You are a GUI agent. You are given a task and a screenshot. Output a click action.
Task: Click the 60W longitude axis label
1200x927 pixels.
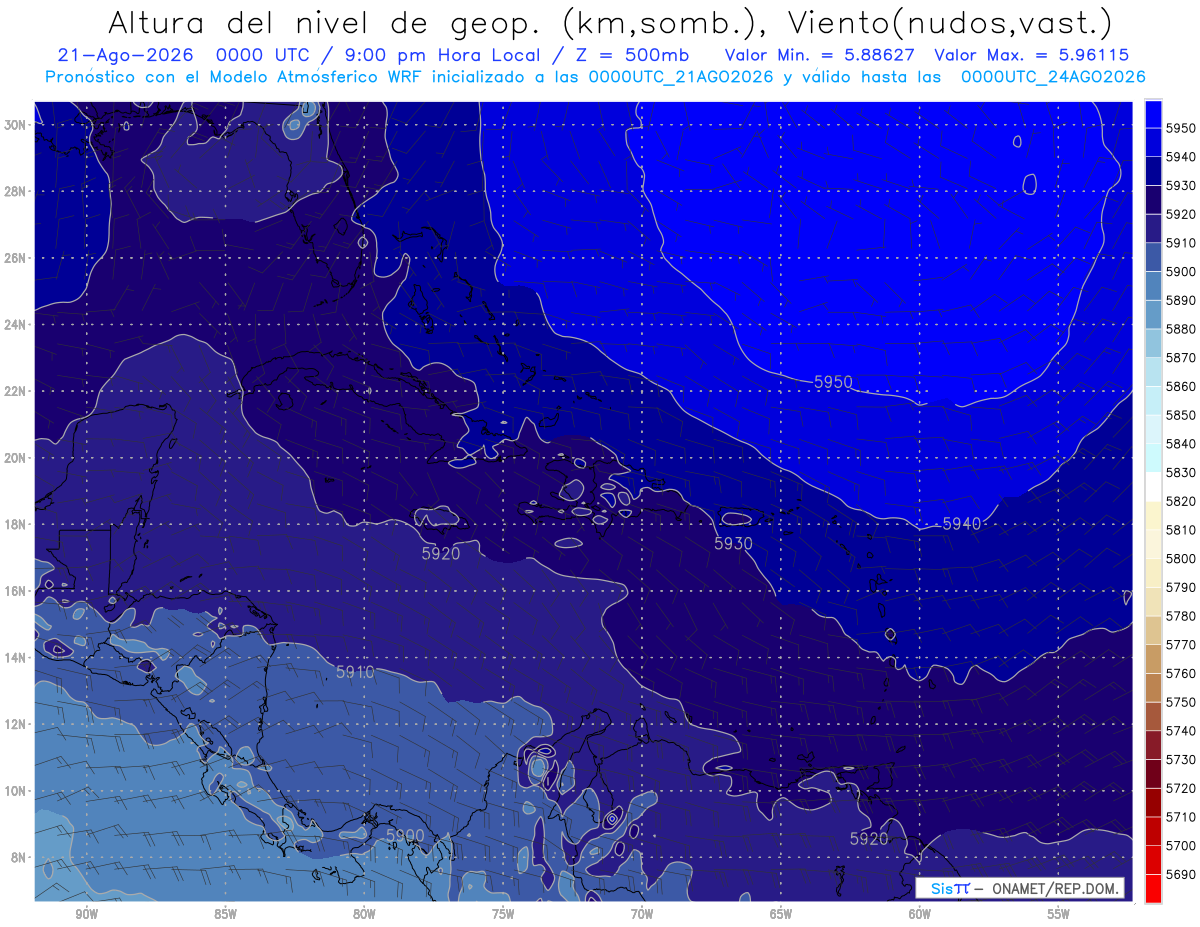pyautogui.click(x=920, y=914)
